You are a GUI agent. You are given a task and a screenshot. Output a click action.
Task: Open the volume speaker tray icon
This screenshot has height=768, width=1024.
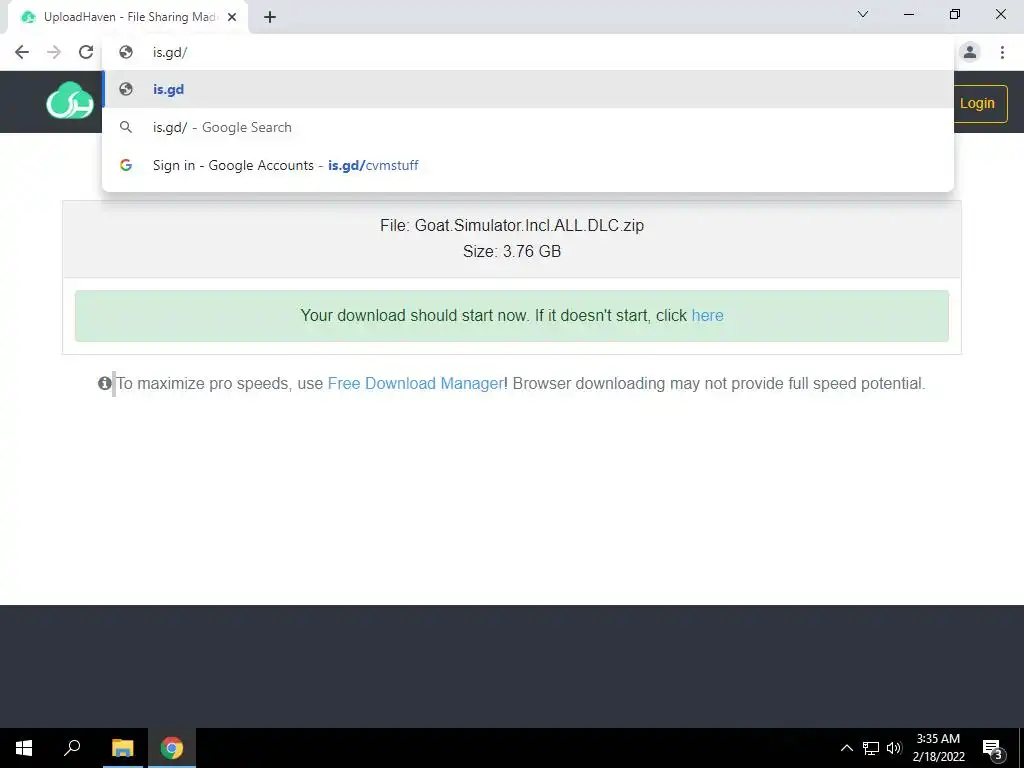coord(894,748)
